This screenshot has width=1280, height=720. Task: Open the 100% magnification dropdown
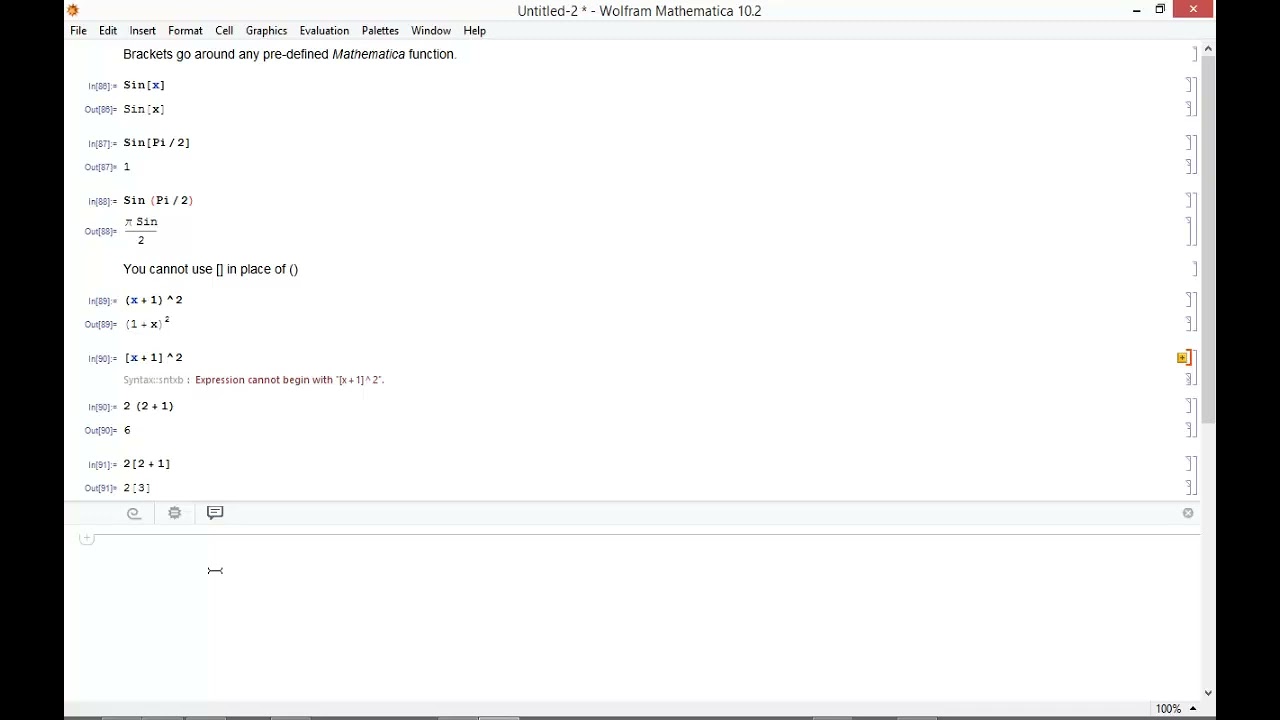tap(1175, 708)
